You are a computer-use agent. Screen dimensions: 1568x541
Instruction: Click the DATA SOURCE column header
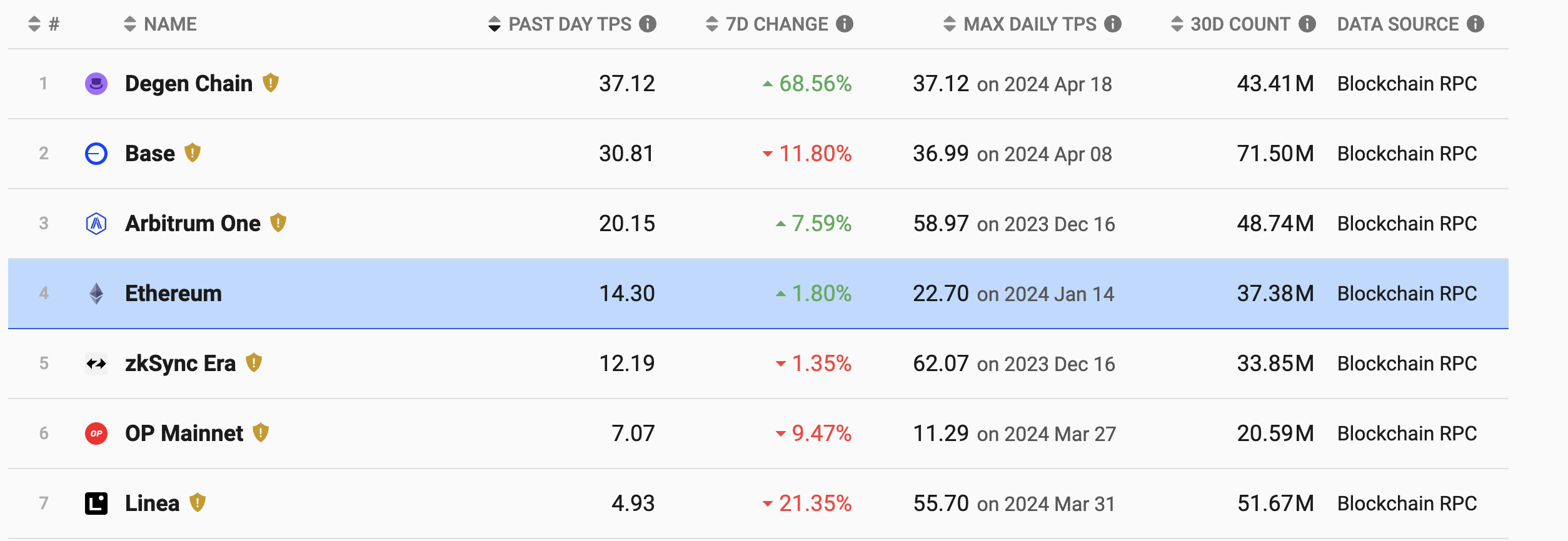[x=1398, y=24]
